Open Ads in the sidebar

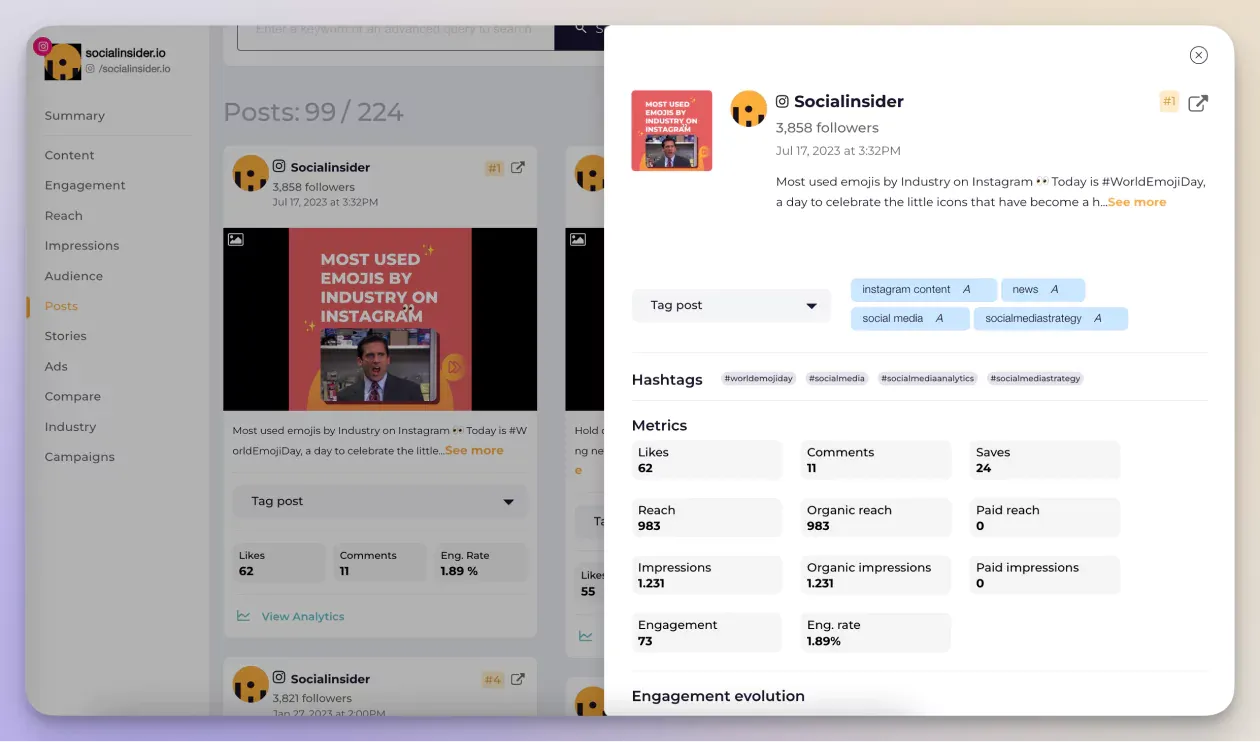point(56,367)
